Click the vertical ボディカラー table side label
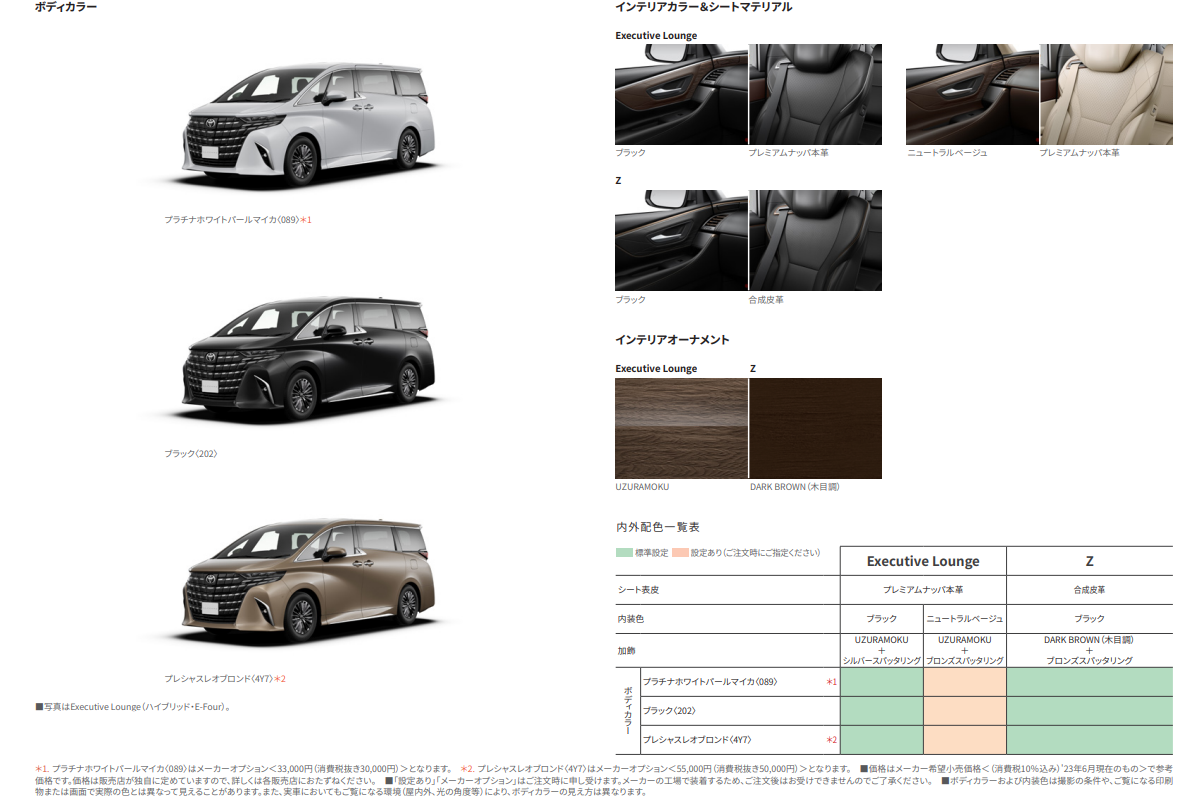This screenshot has width=1186, height=811. pos(628,711)
